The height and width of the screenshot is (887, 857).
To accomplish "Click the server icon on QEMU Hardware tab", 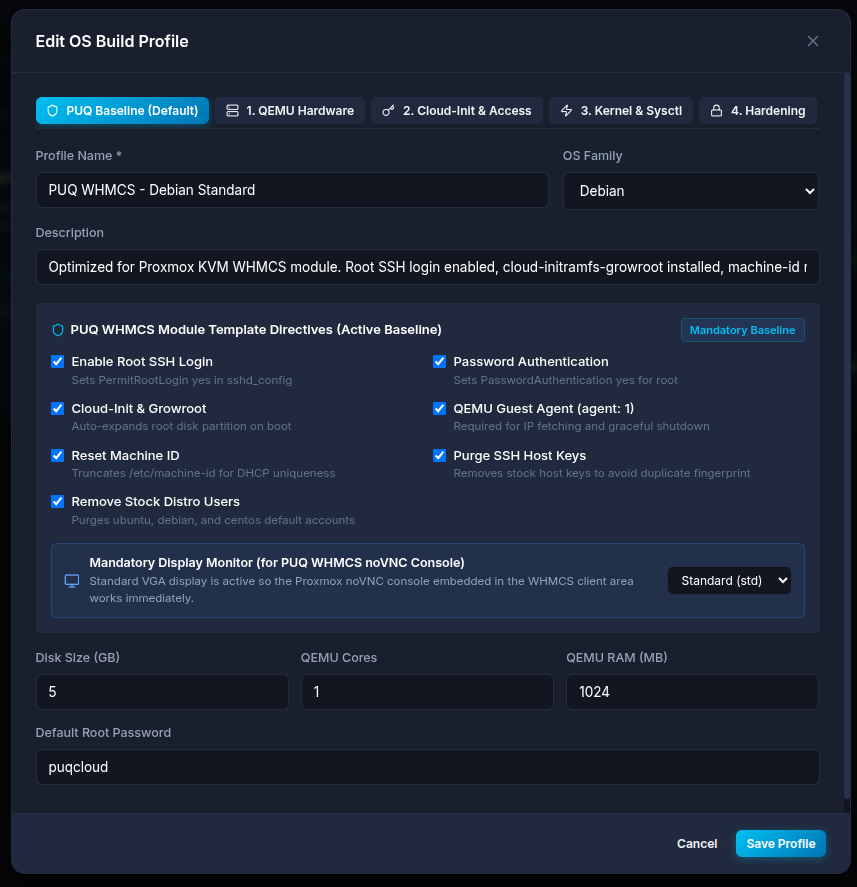I will 232,111.
